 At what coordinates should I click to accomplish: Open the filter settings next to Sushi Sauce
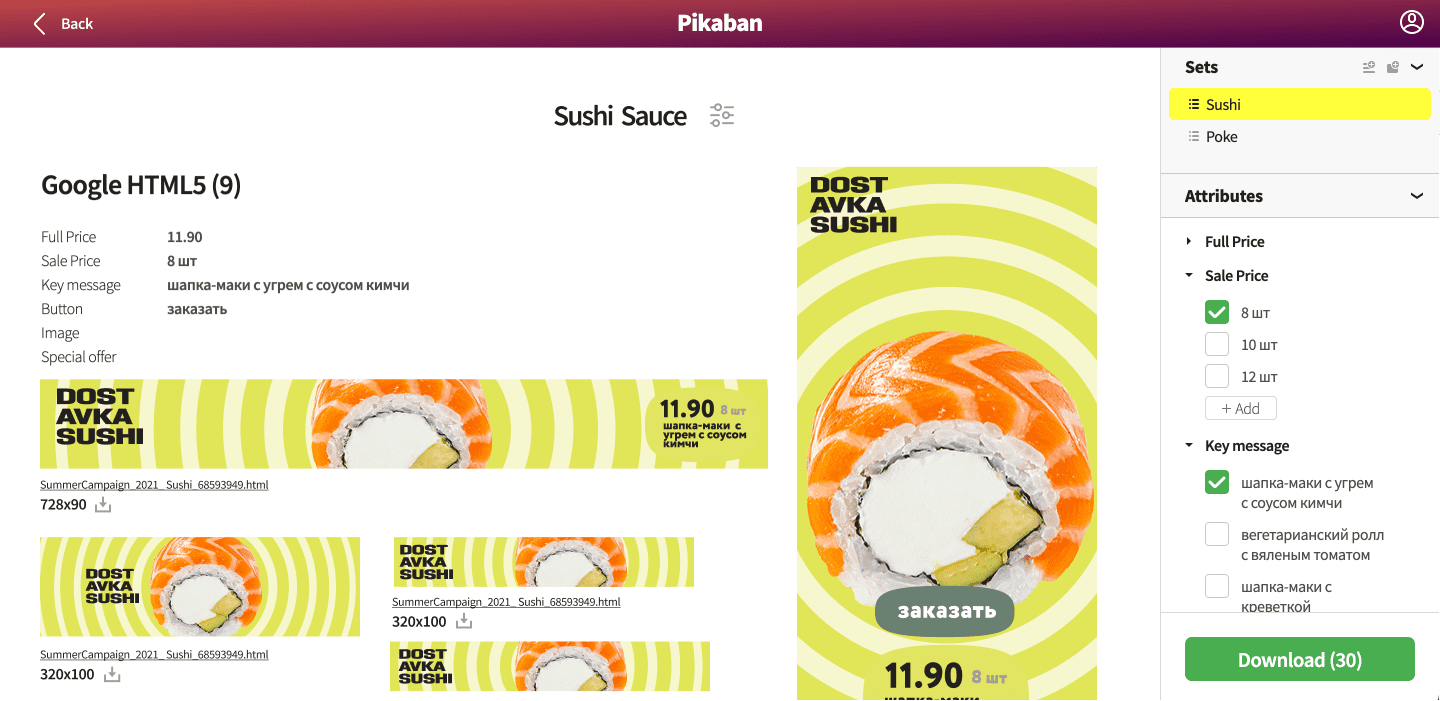click(722, 114)
